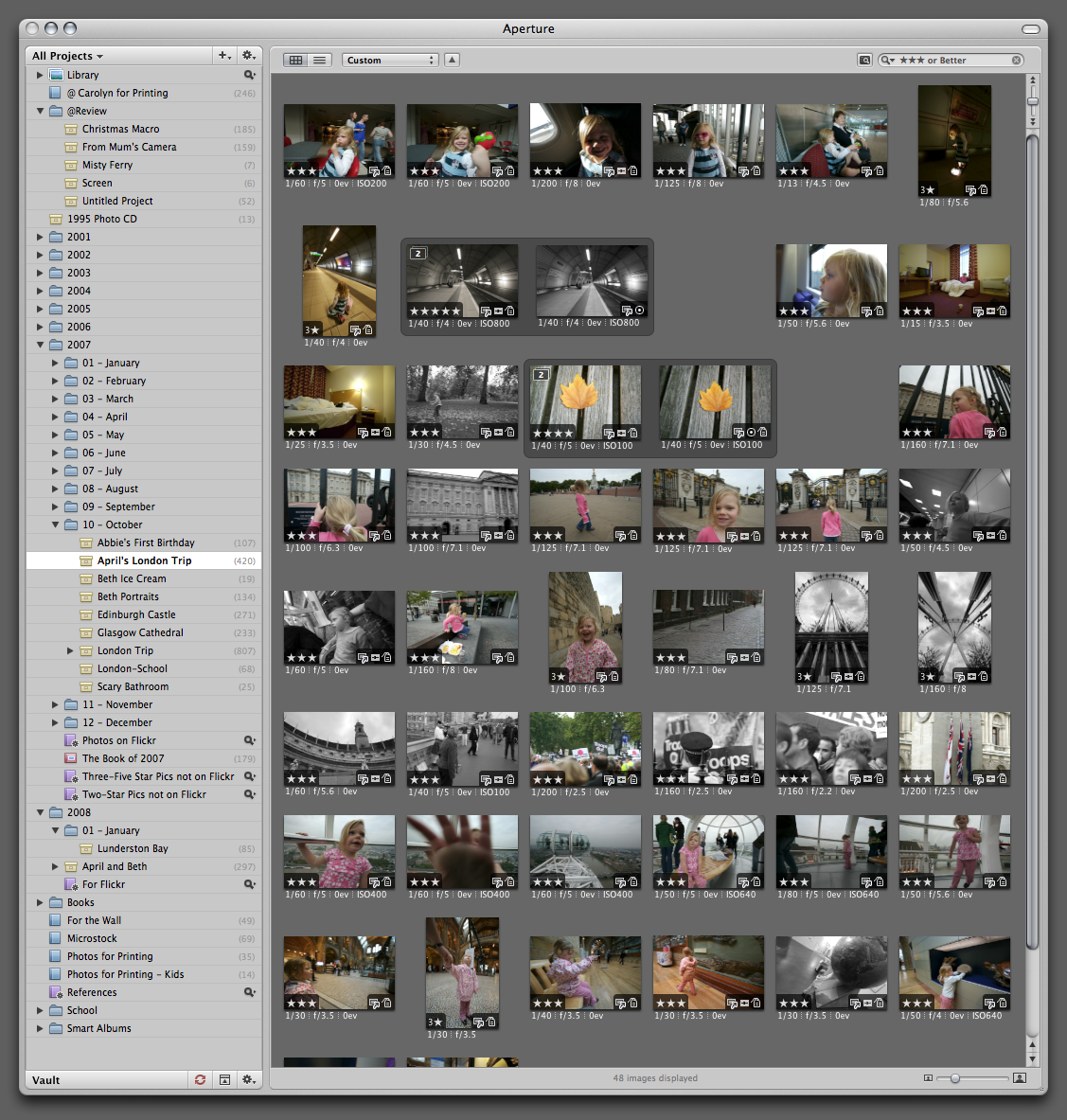Click the pill button in the title bar

1031,29
